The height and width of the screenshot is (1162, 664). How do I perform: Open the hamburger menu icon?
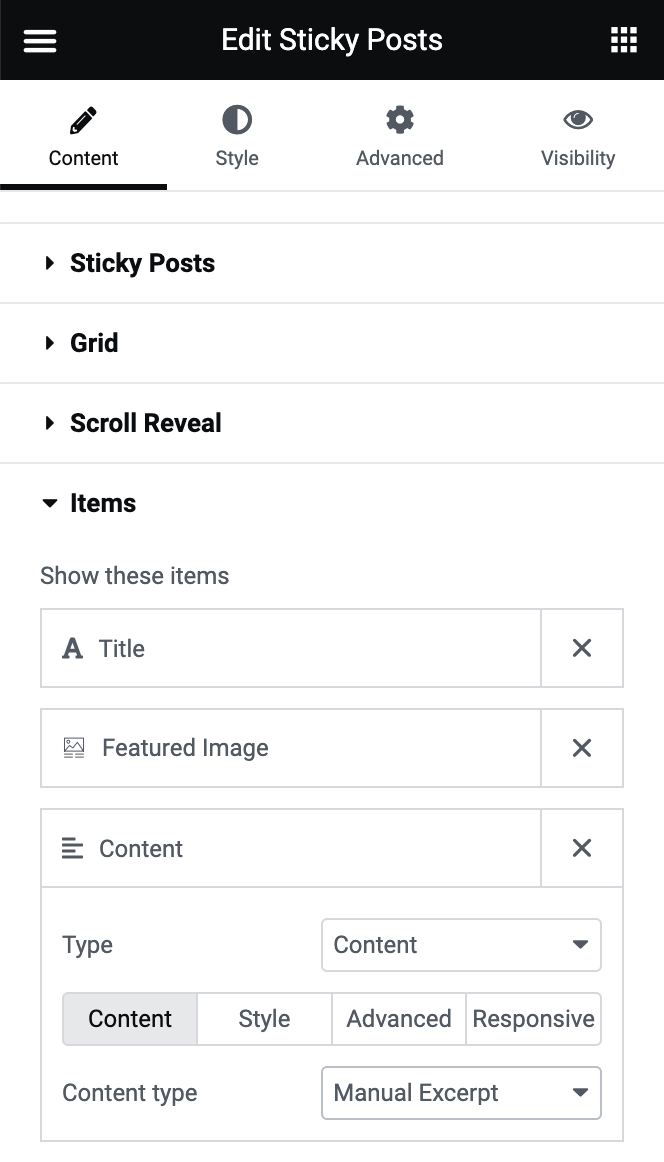point(39,40)
